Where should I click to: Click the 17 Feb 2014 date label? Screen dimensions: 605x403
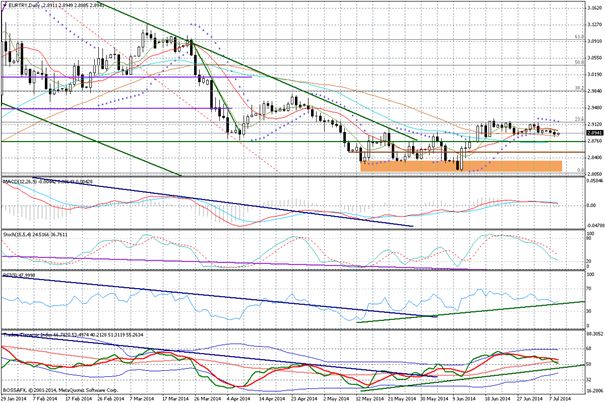coord(78,398)
